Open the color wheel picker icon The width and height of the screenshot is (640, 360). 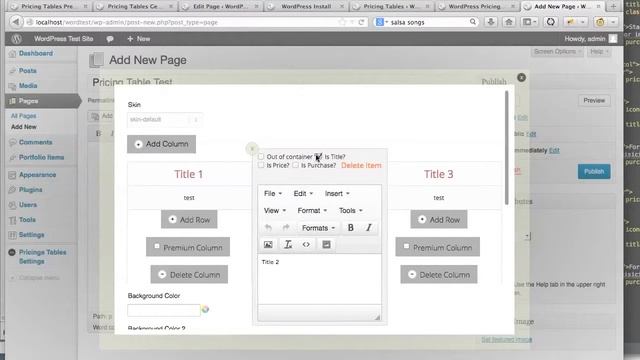point(205,309)
